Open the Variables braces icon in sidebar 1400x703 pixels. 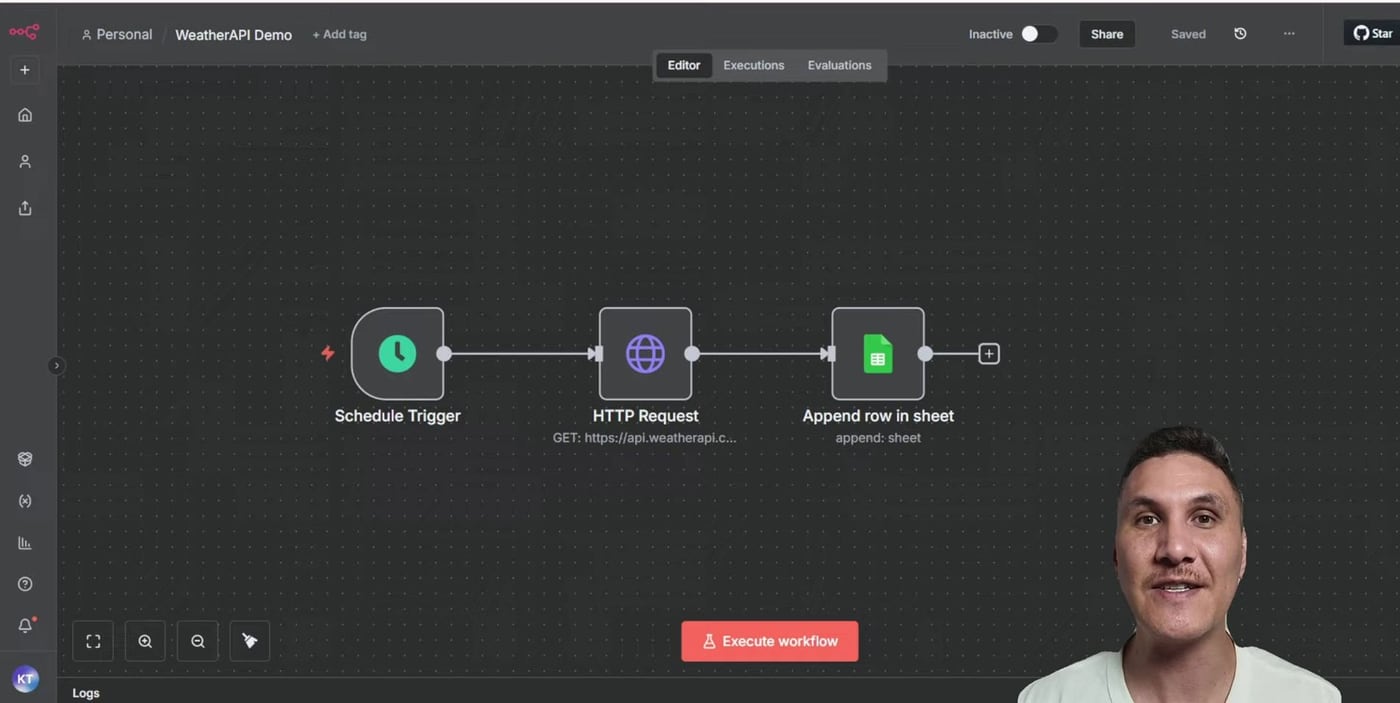tap(25, 501)
